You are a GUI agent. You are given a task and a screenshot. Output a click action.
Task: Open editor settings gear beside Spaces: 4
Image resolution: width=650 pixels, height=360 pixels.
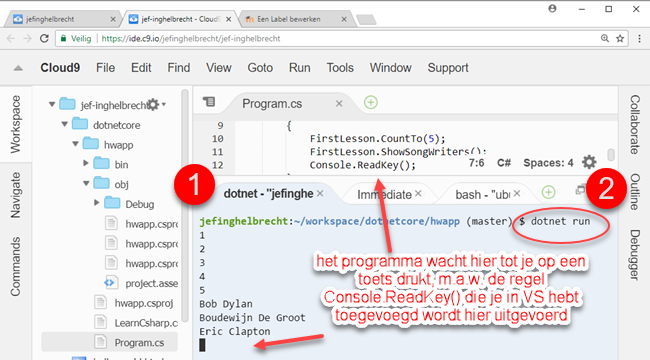tap(589, 162)
